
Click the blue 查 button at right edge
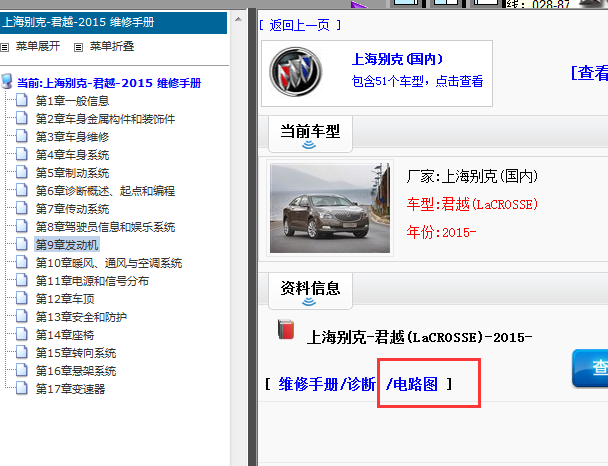(590, 368)
